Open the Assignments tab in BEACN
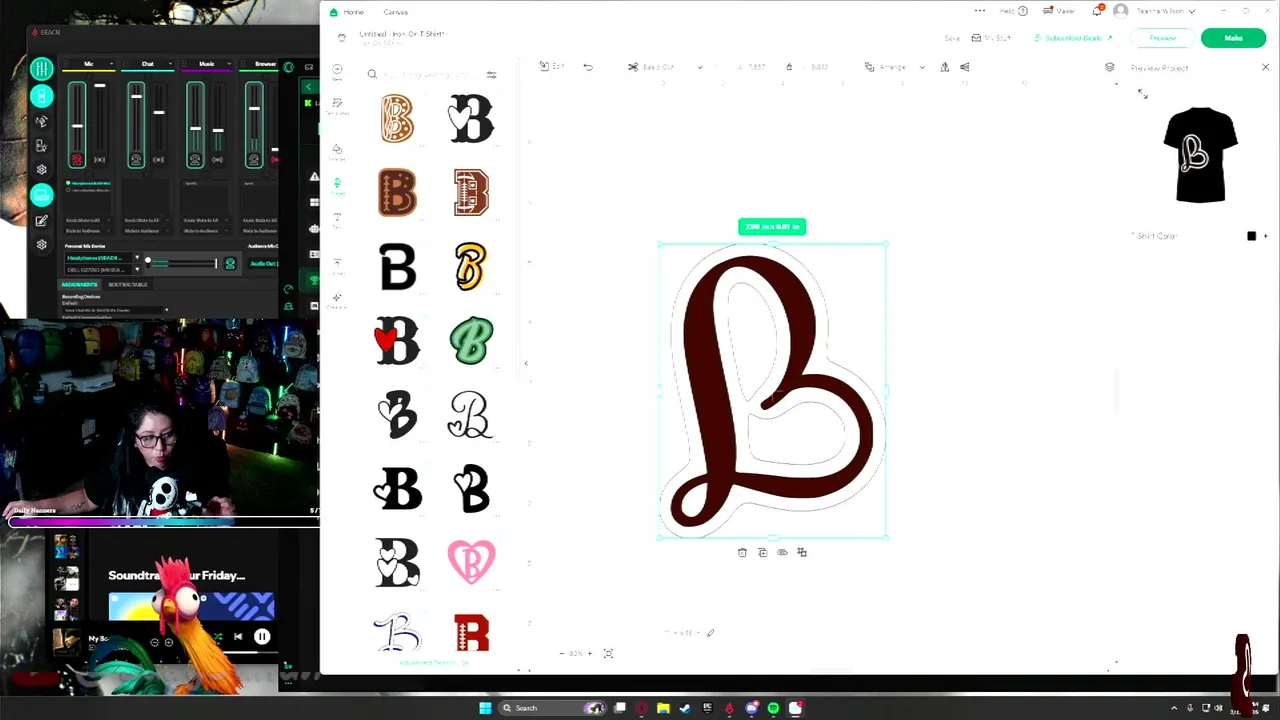 [79, 284]
